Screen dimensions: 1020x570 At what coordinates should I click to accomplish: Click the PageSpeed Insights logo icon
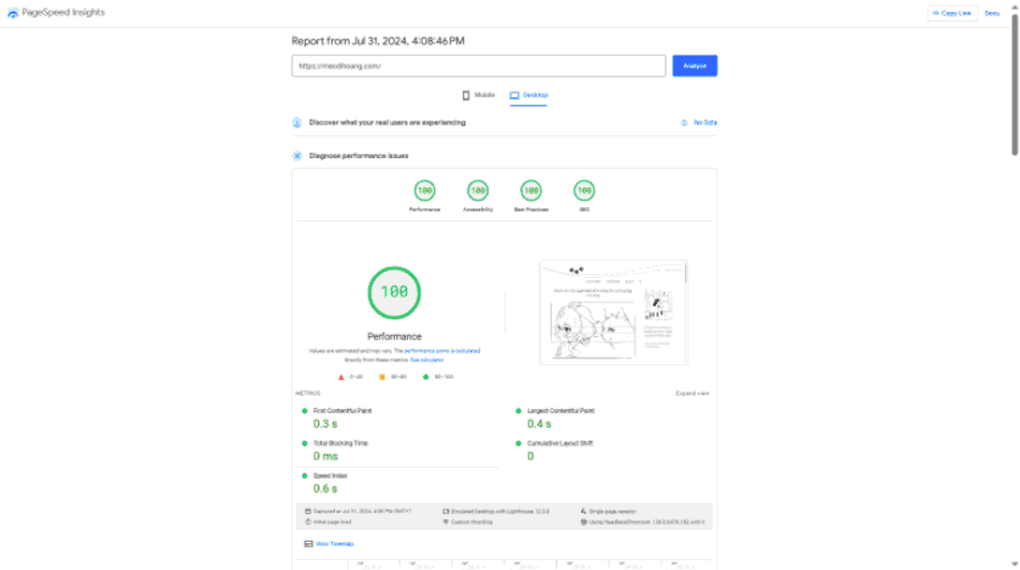click(x=12, y=13)
